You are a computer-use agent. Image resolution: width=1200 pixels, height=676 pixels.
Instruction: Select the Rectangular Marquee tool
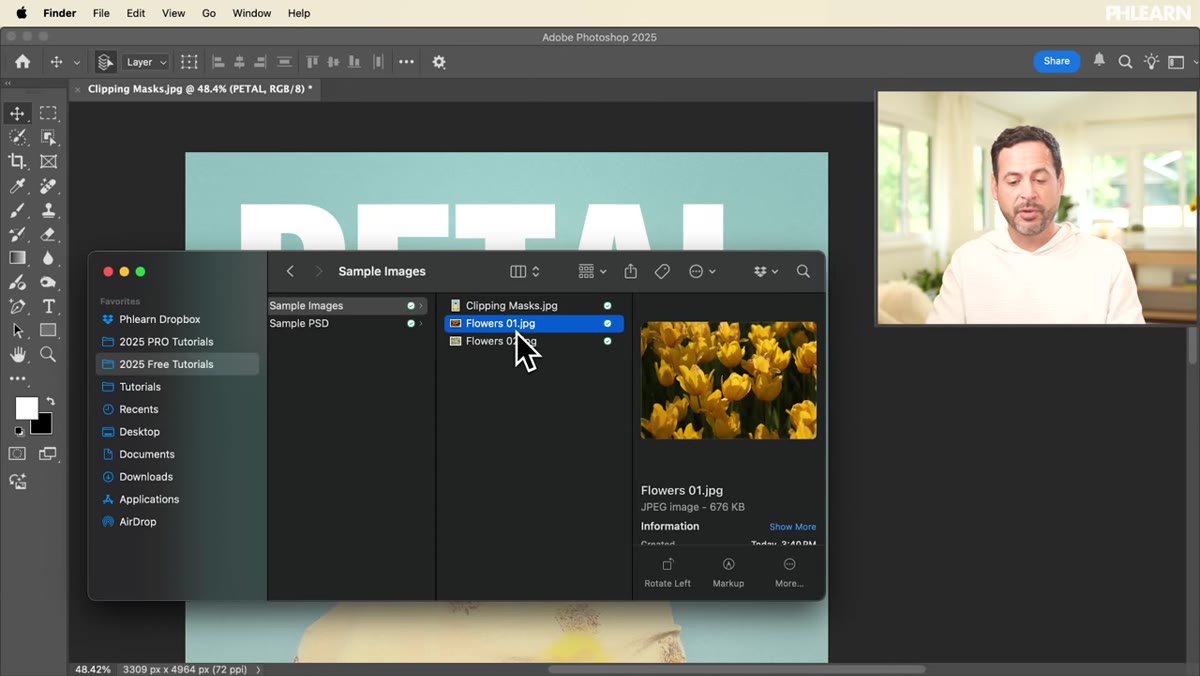[48, 113]
